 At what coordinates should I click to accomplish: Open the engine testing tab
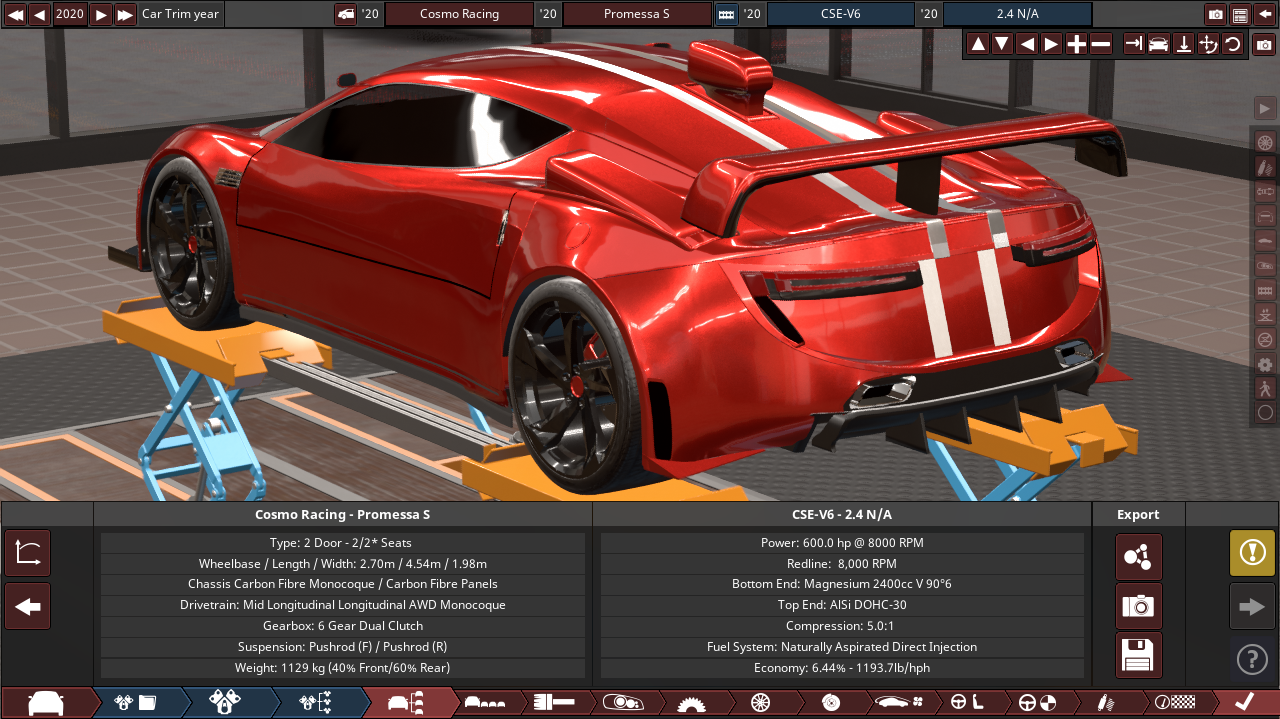(x=315, y=703)
